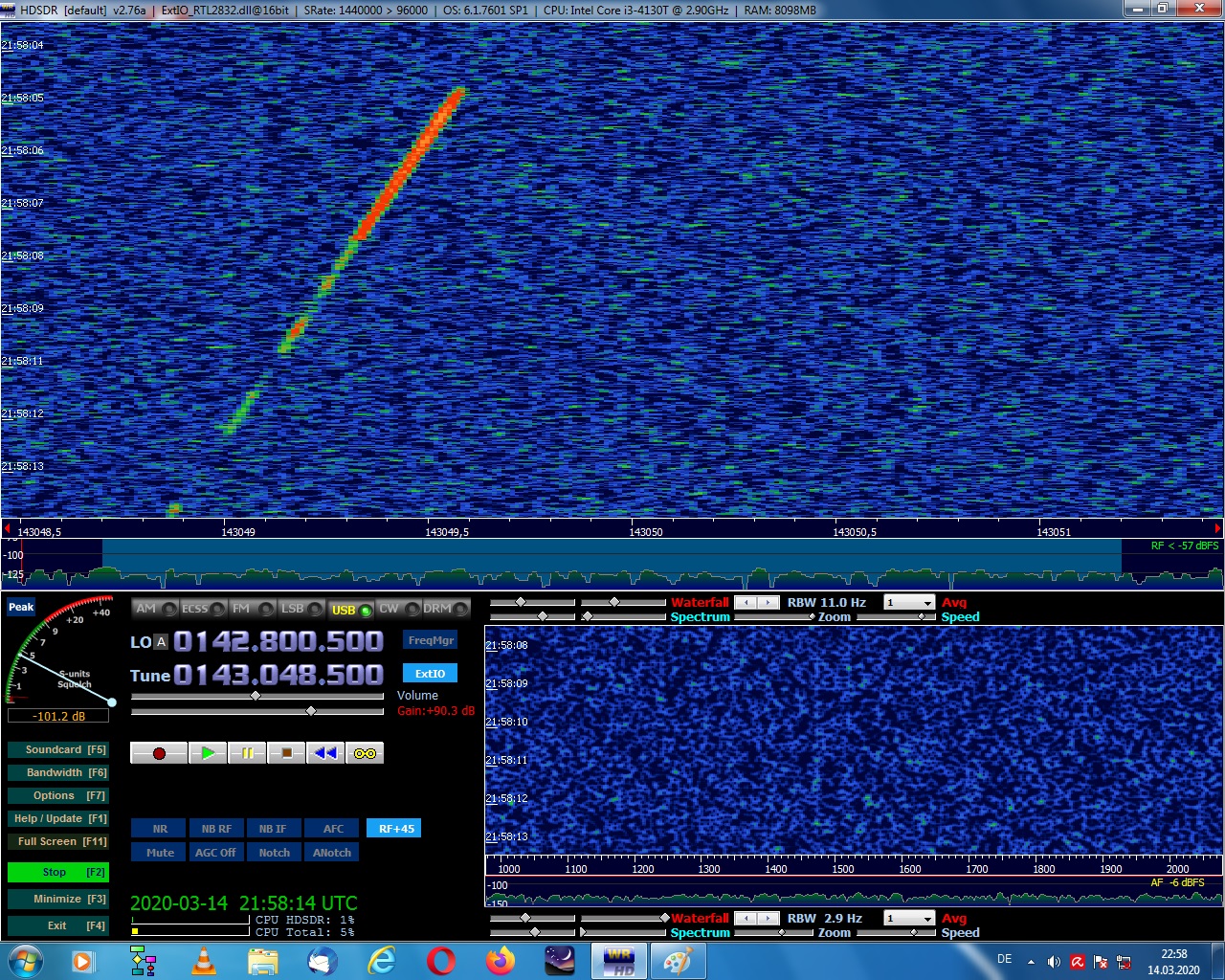Viewport: 1225px width, 980px height.
Task: Switch to Full Screen [F11]
Action: pyautogui.click(x=57, y=841)
